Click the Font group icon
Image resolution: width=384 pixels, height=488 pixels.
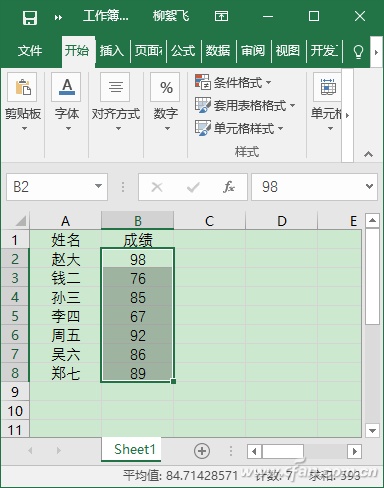click(x=66, y=87)
